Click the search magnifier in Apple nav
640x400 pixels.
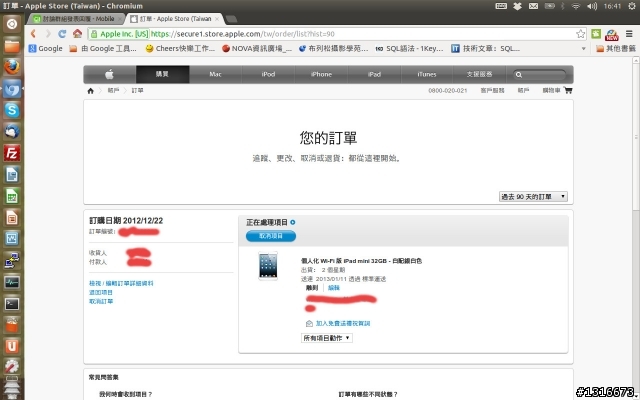pyautogui.click(x=519, y=75)
